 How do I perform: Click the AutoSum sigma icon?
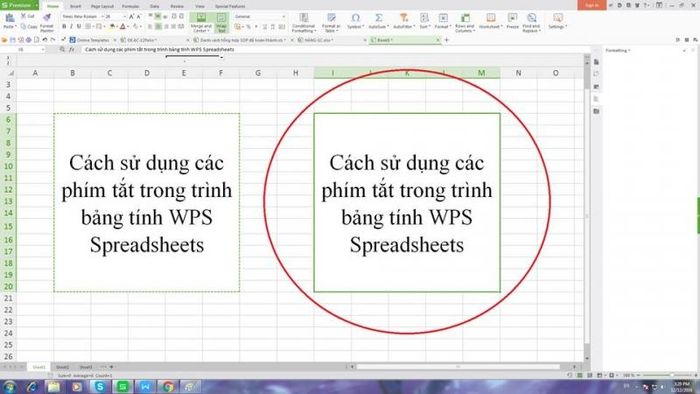tap(379, 18)
